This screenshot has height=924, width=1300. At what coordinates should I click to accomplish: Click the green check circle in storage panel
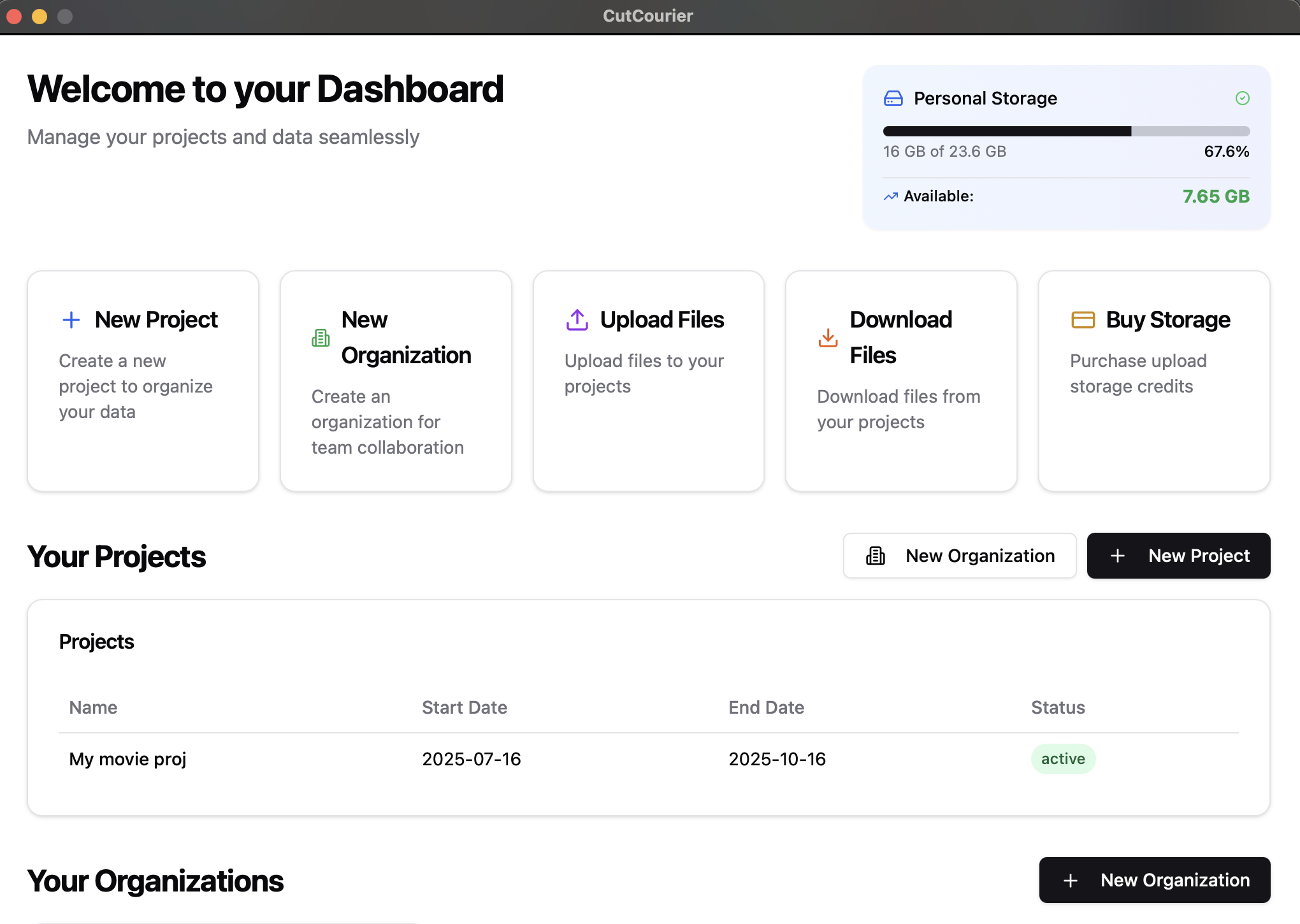click(1242, 98)
